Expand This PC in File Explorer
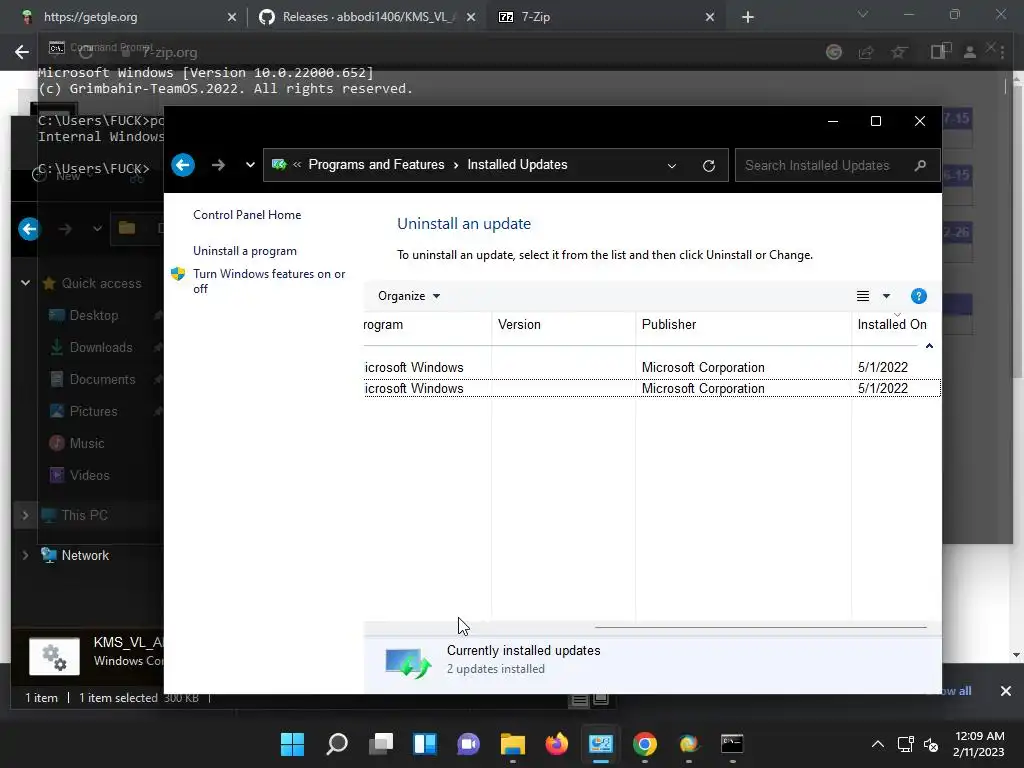 [25, 515]
